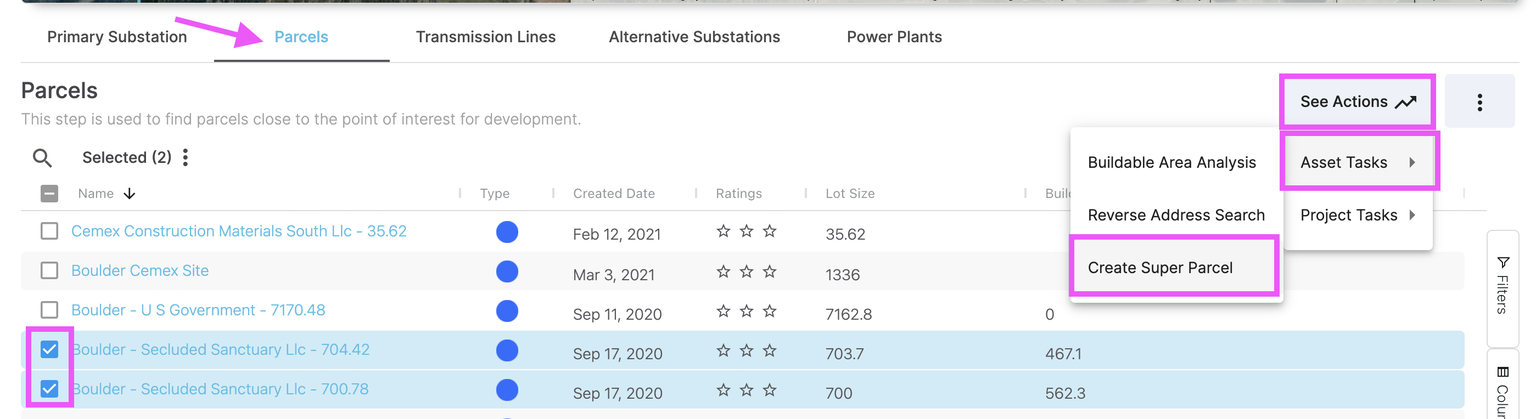Toggle the select-all checkbox in the table header

49,194
